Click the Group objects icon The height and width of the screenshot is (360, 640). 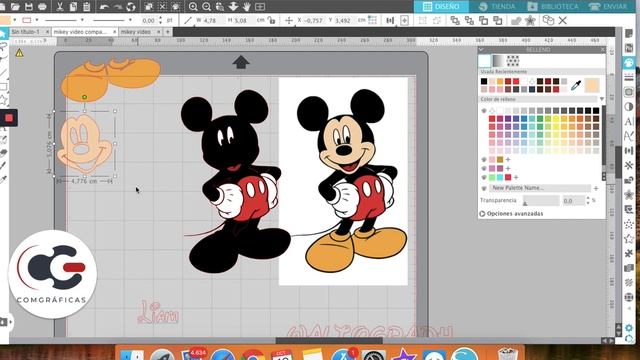coord(422,20)
